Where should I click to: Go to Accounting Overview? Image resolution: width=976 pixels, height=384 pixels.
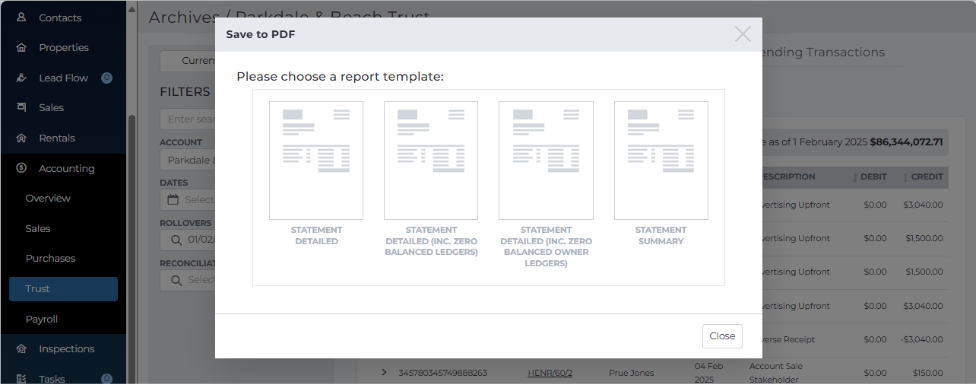[48, 199]
